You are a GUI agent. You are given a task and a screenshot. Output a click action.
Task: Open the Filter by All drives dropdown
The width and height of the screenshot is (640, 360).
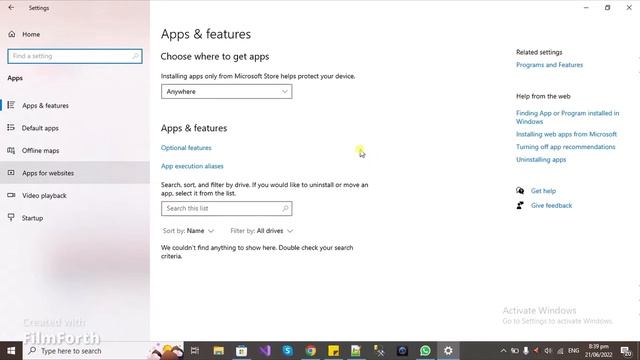tap(262, 231)
